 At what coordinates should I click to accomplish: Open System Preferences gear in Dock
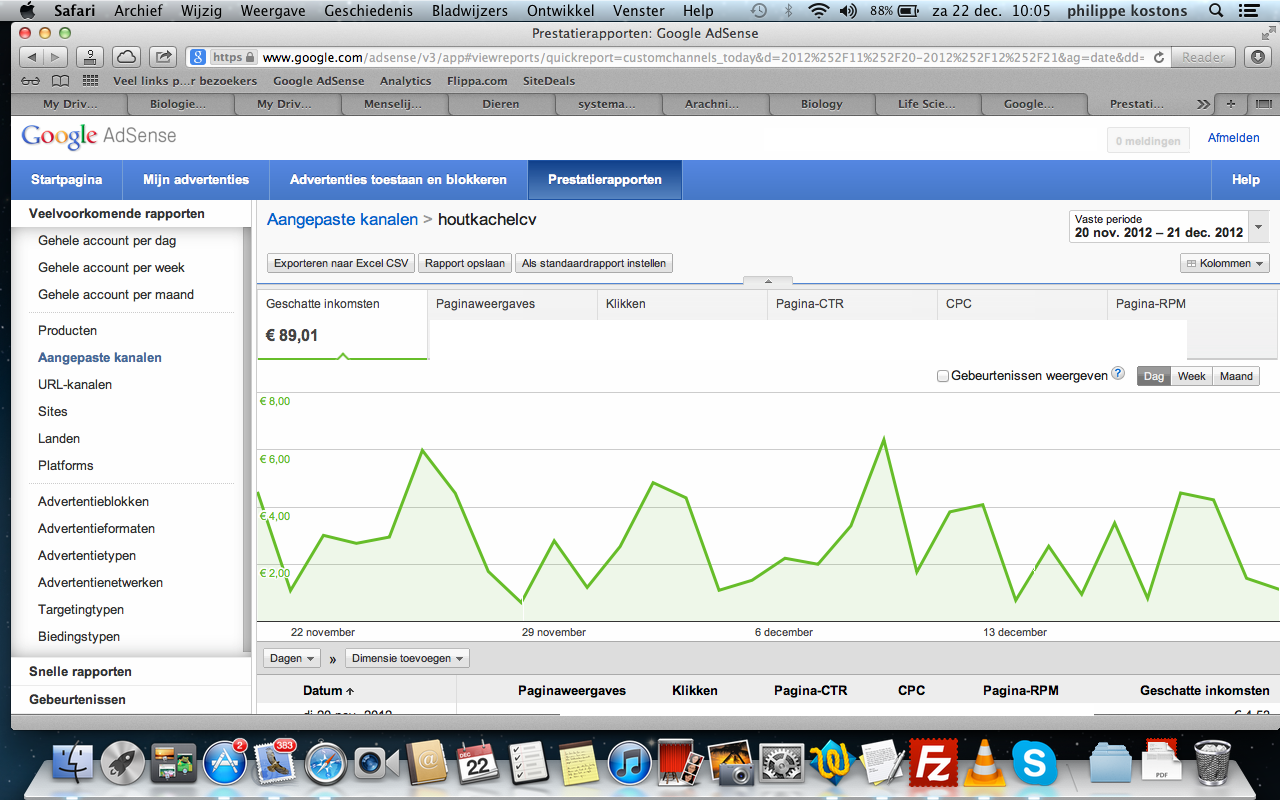pyautogui.click(x=780, y=763)
